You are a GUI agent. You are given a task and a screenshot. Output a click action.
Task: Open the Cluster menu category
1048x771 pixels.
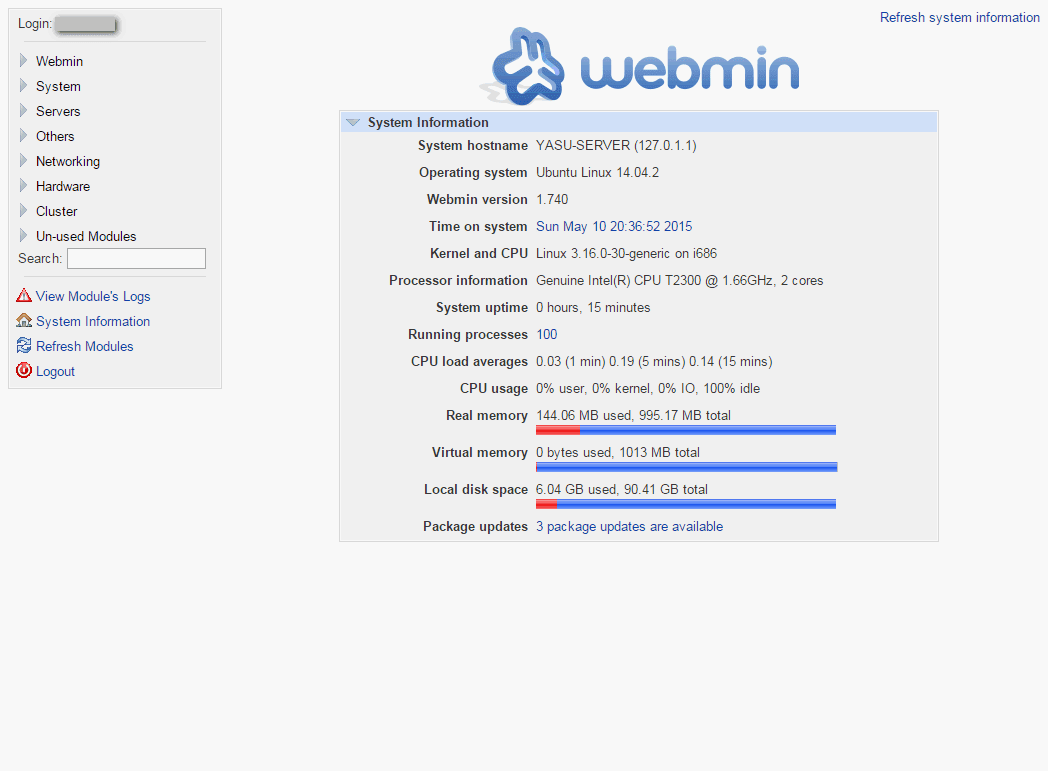coord(57,211)
